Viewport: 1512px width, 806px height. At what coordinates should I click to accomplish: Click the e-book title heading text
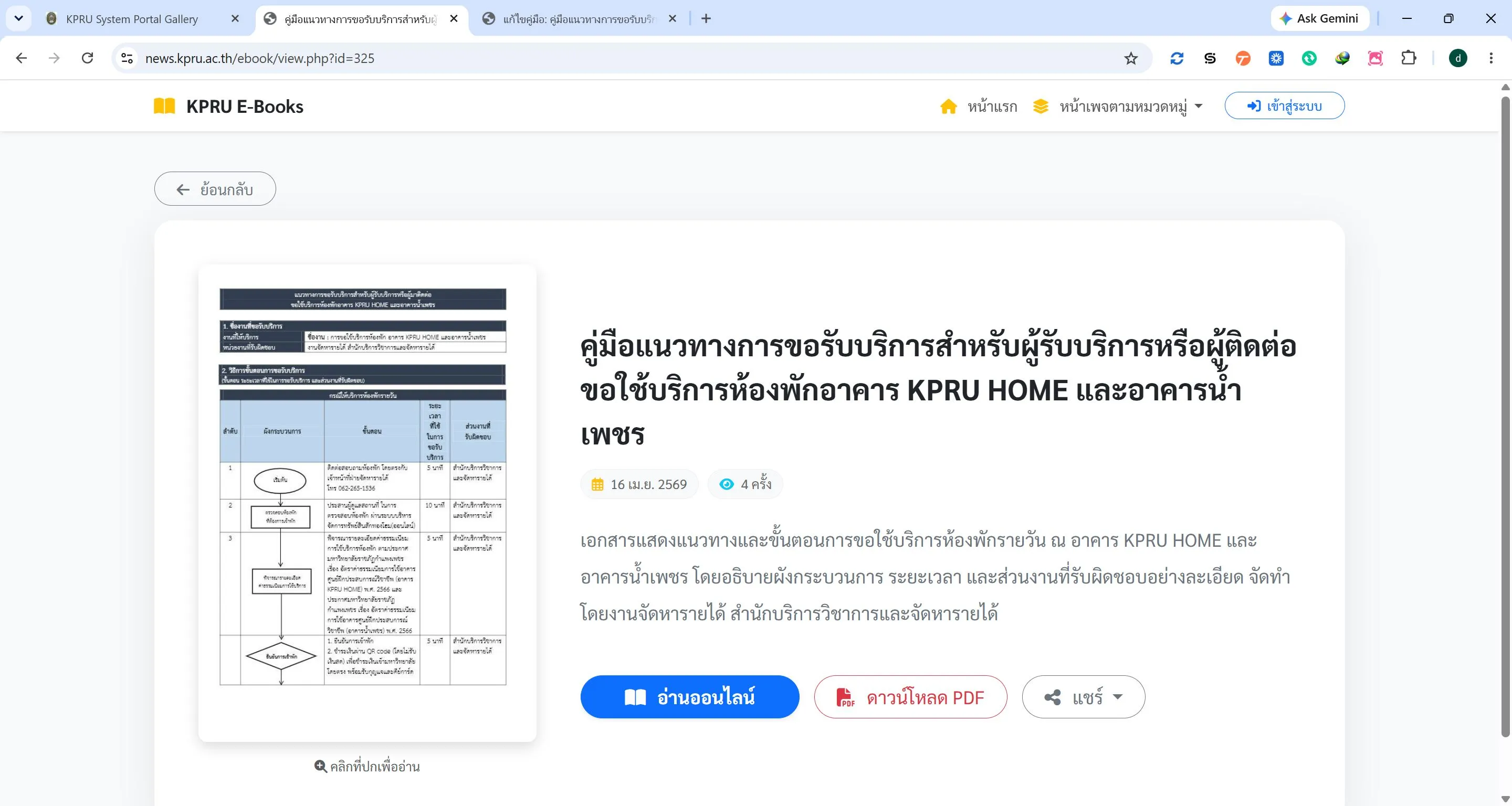(x=938, y=390)
